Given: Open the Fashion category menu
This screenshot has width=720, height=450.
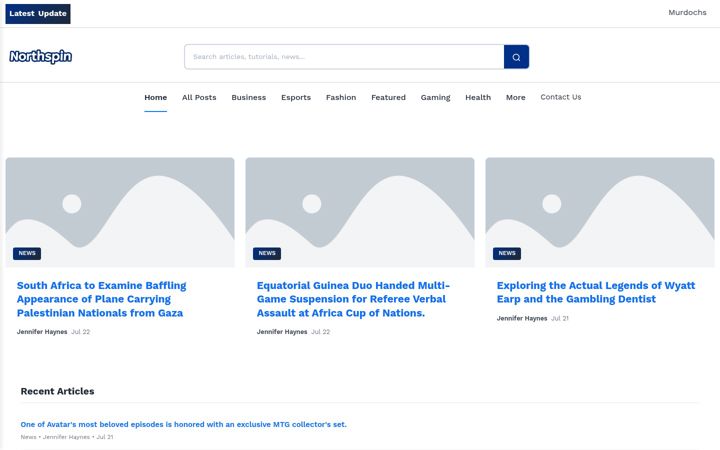Looking at the screenshot, I should [x=341, y=97].
